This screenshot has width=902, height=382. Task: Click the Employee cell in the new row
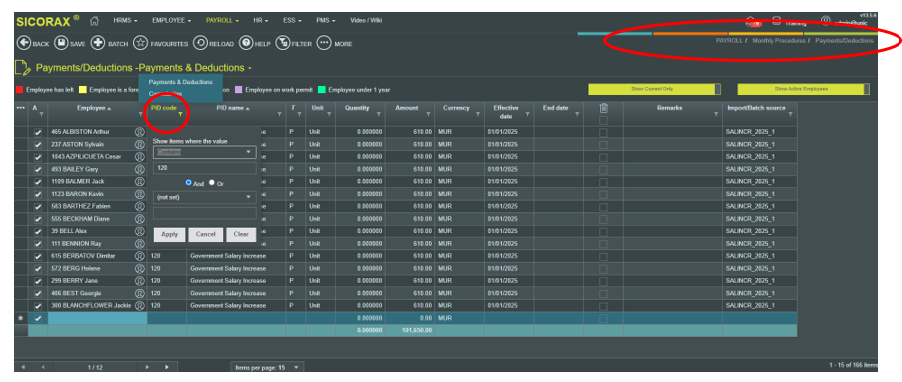point(97,318)
